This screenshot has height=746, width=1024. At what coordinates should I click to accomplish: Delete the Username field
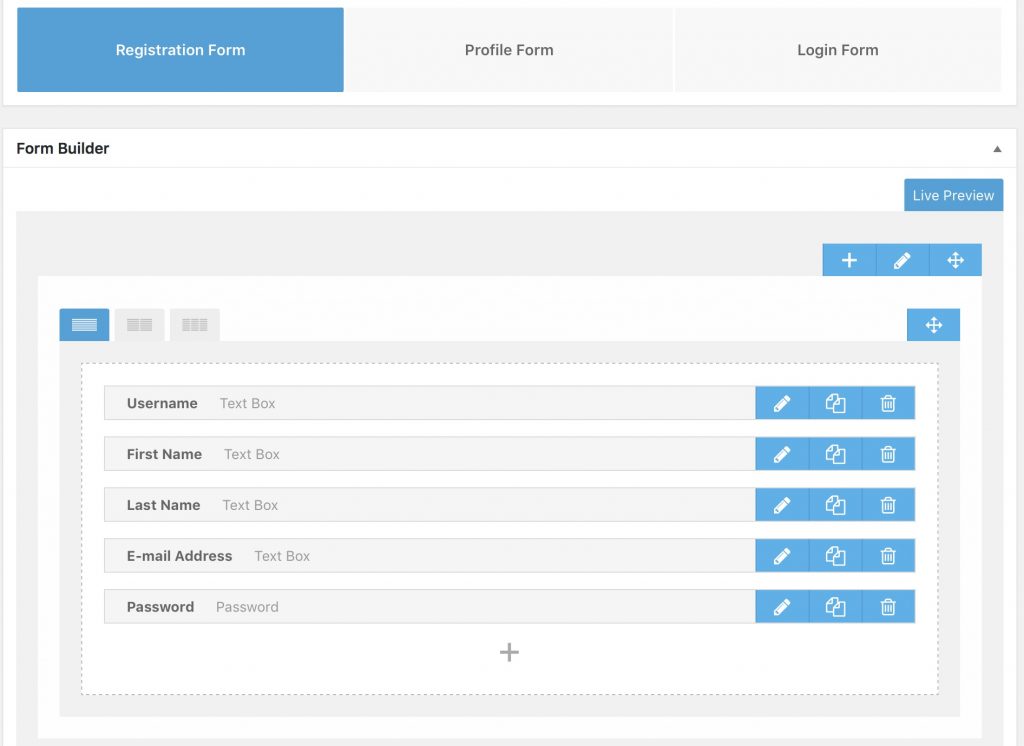click(888, 403)
